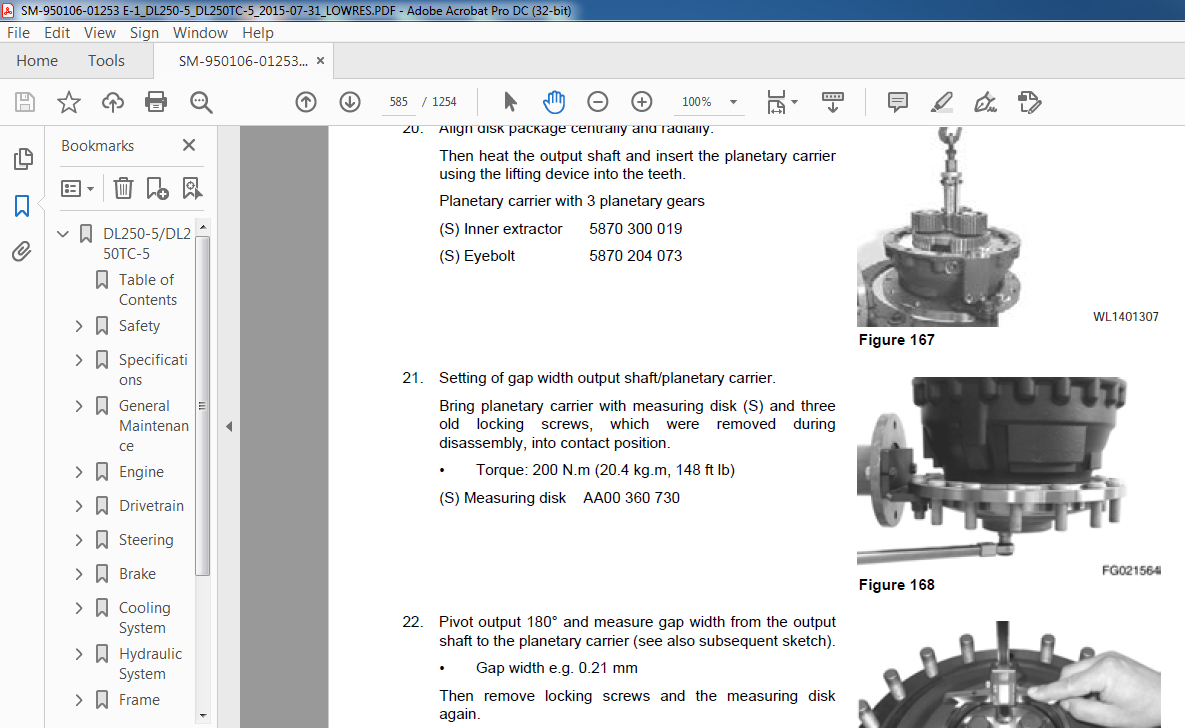Close the SM-950106-01253 document tab
Image resolution: width=1185 pixels, height=728 pixels.
pos(320,60)
